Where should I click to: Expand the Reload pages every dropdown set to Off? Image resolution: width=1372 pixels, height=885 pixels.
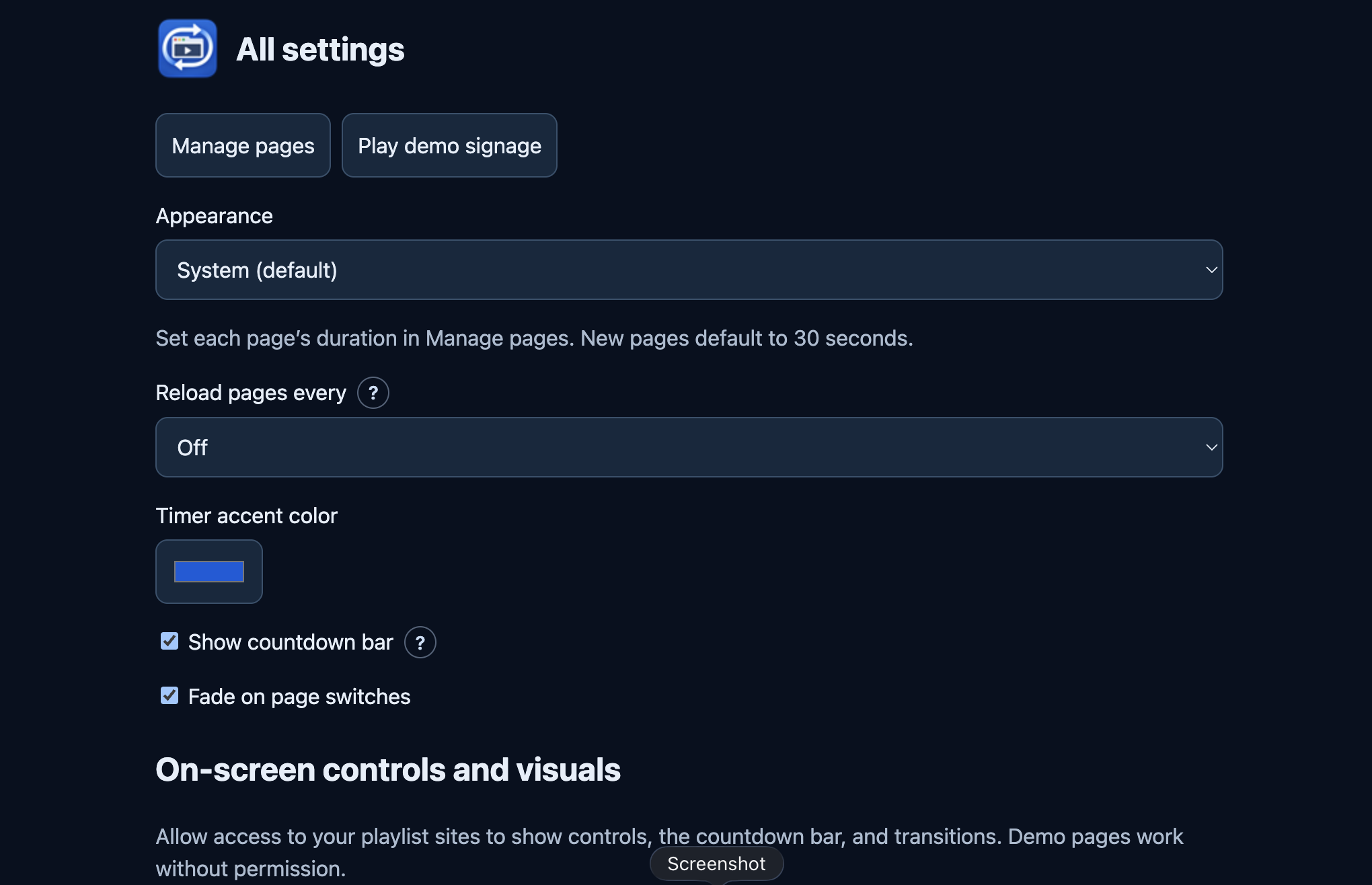[689, 447]
